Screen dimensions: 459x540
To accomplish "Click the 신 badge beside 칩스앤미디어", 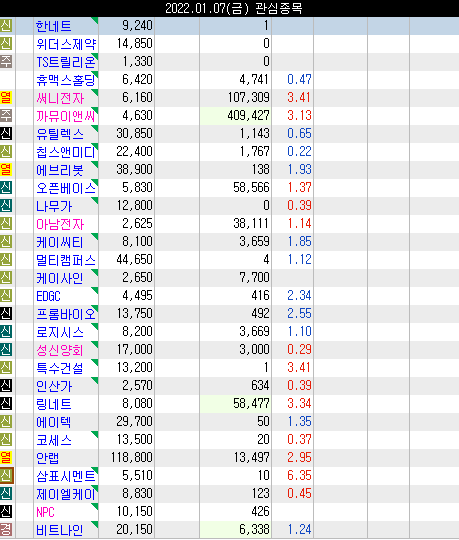I will click(6, 152).
